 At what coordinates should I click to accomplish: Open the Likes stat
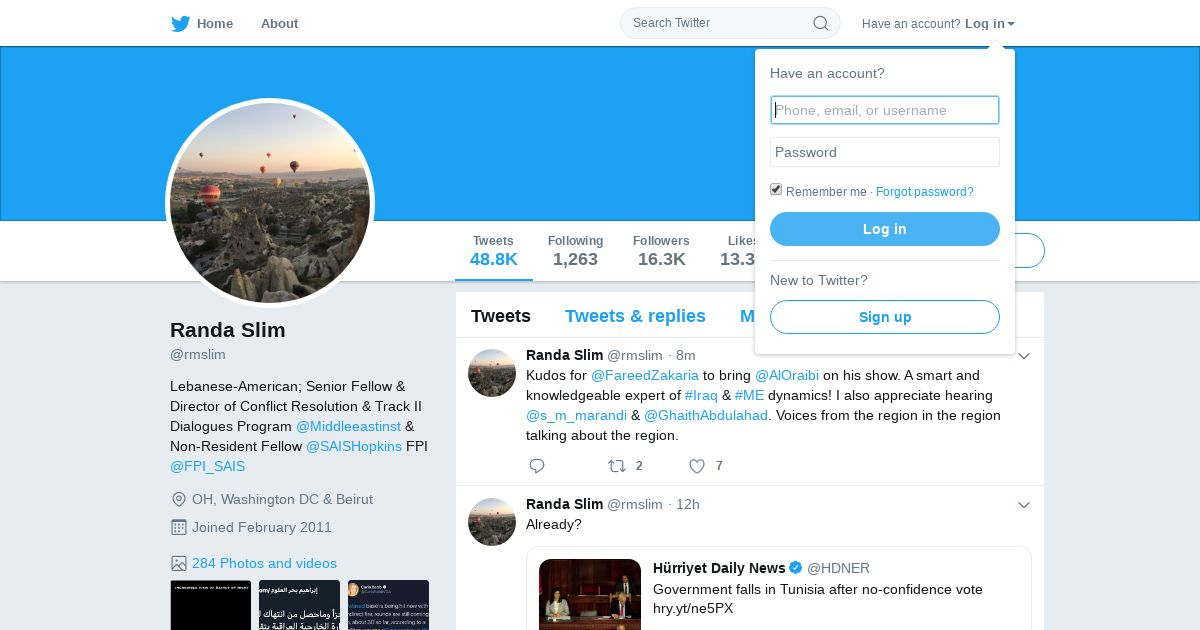pyautogui.click(x=738, y=252)
